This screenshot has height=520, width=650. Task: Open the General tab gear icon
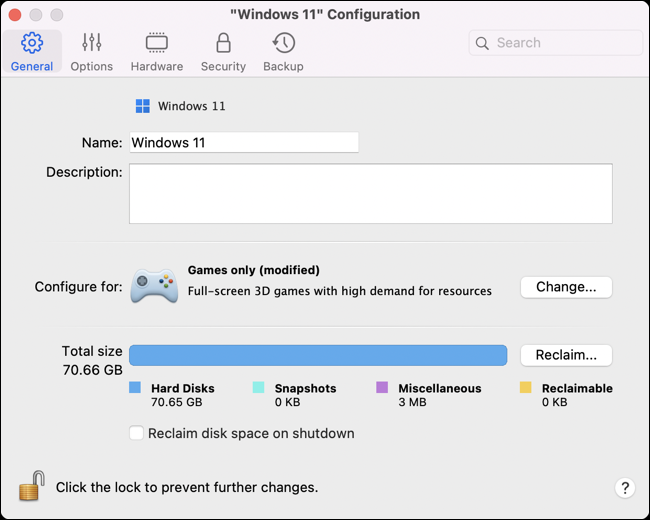point(32,43)
